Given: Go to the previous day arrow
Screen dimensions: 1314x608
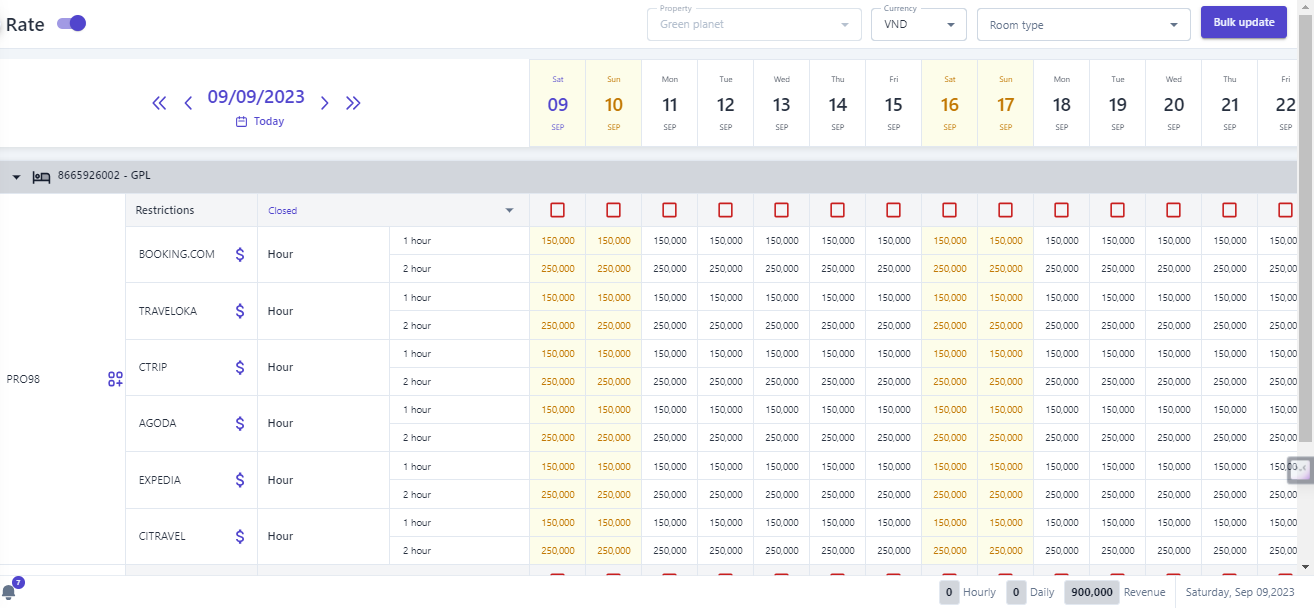Looking at the screenshot, I should [188, 102].
